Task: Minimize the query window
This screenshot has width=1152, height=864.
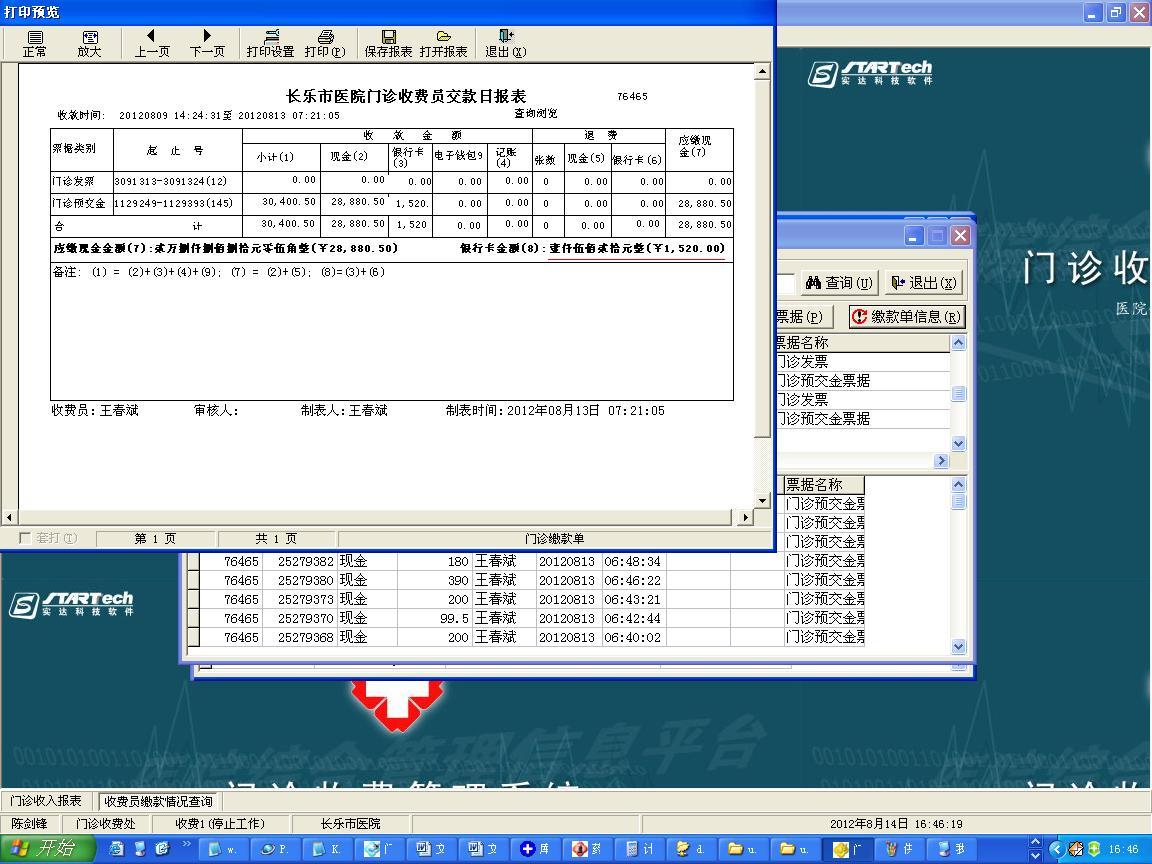Action: pyautogui.click(x=914, y=236)
